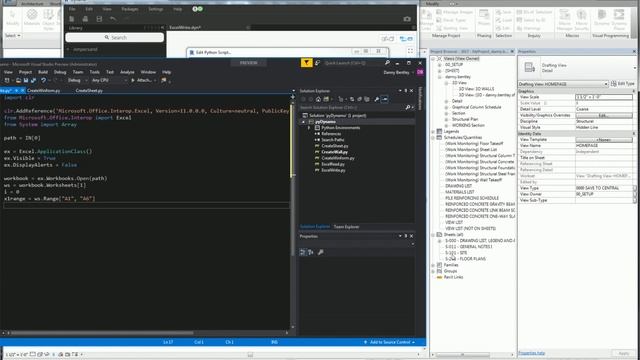Expand the Groups node in Project Browser
Screen dimensions: 640x360
click(x=433, y=271)
